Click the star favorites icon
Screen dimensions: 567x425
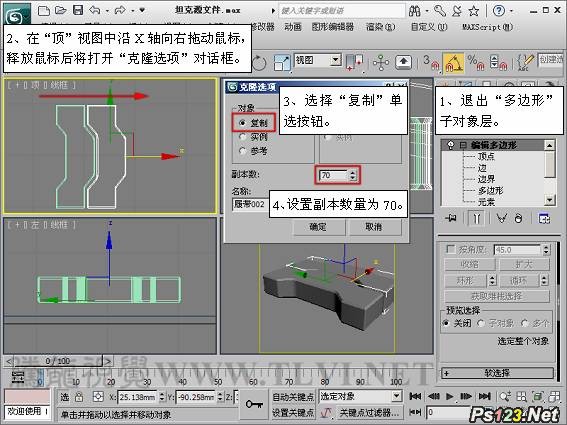(474, 11)
